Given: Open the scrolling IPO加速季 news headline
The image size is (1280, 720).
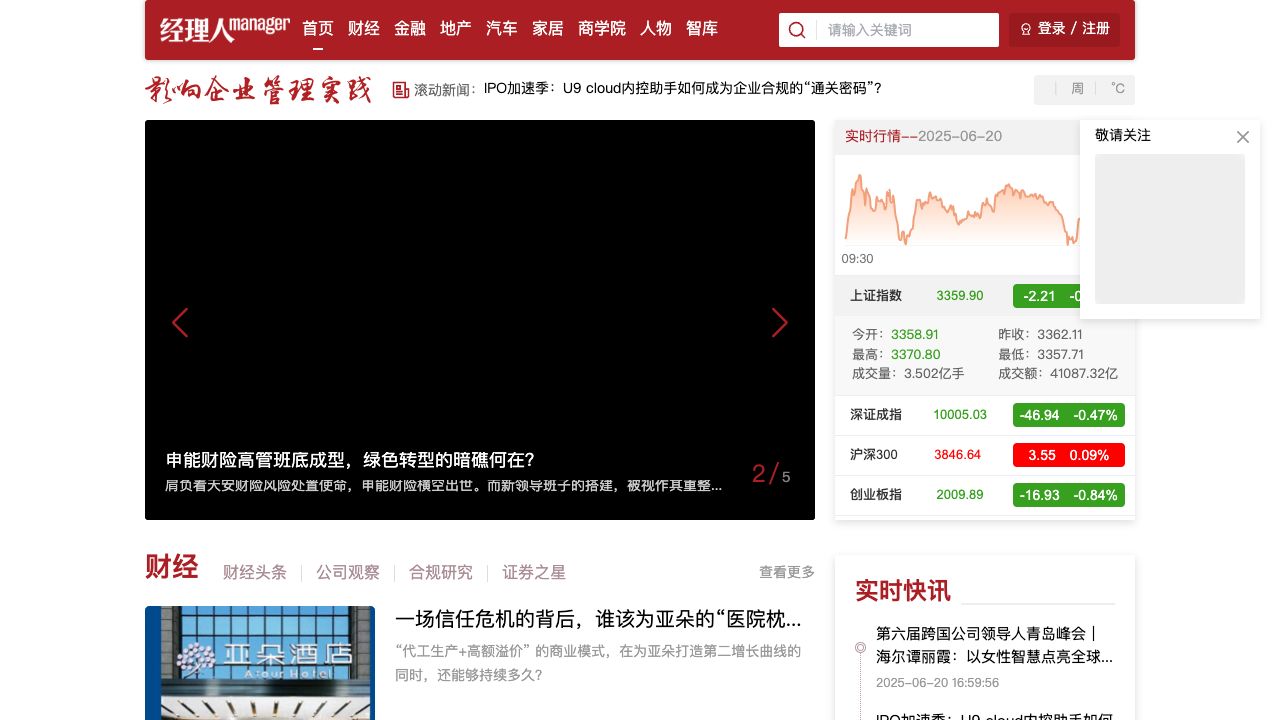Looking at the screenshot, I should pyautogui.click(x=682, y=89).
